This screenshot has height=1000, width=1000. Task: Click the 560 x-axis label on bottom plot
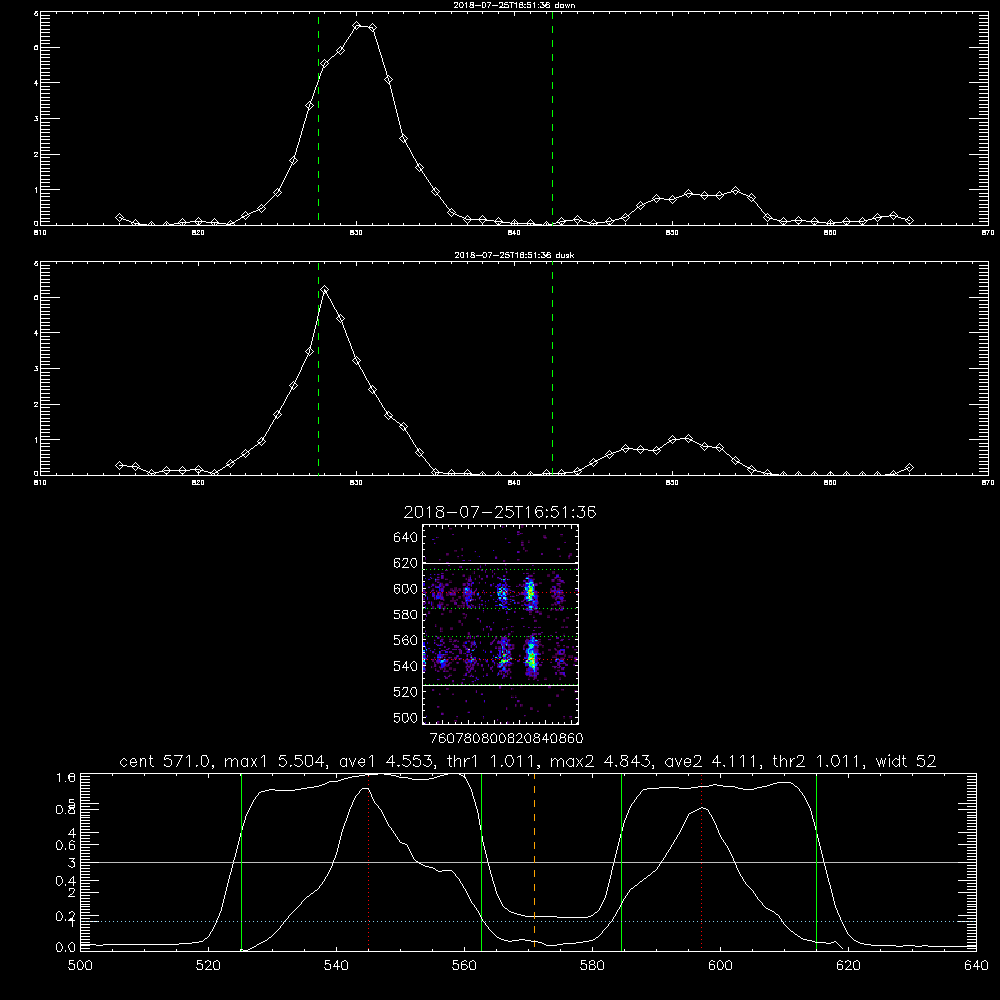[464, 966]
